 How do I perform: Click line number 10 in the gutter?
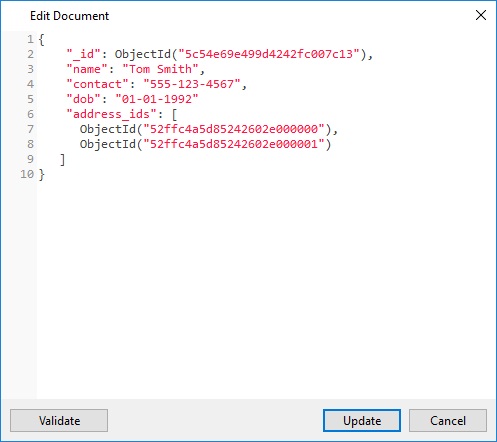pos(27,174)
